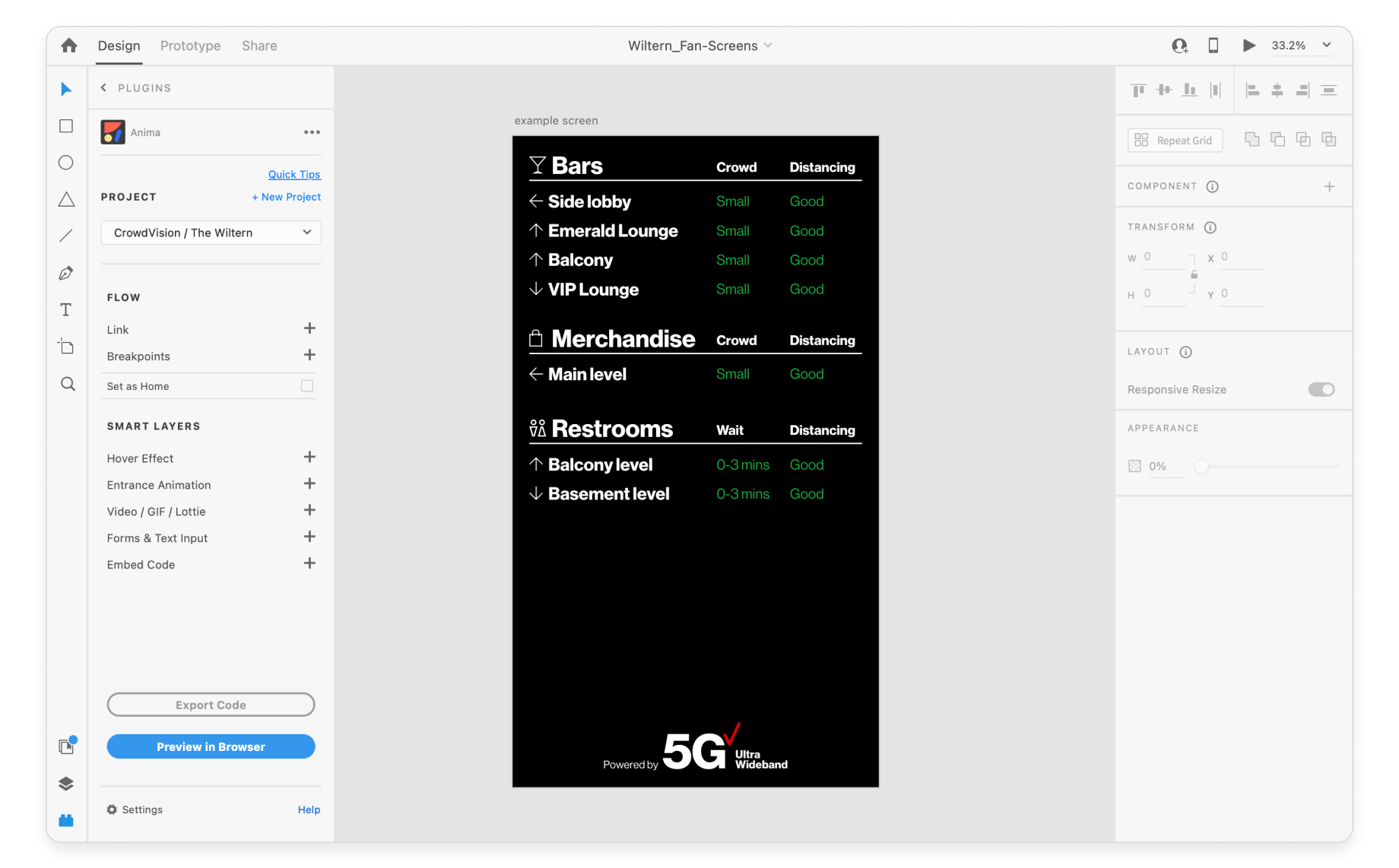
Task: Select the Pen tool
Action: point(66,273)
